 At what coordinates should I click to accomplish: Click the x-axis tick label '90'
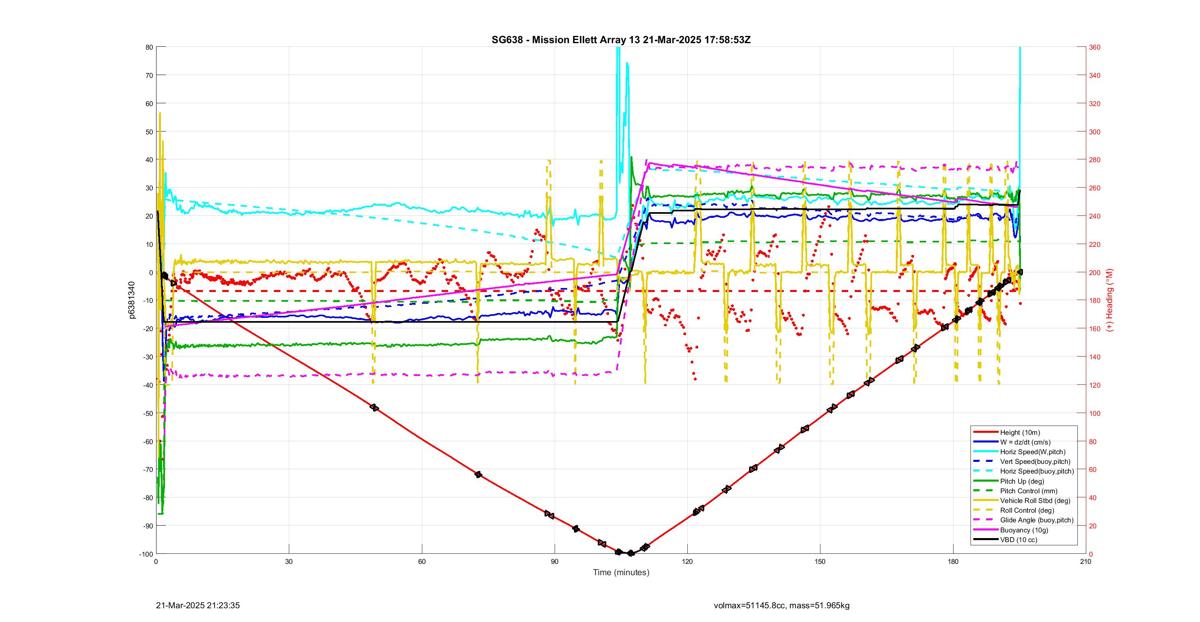click(554, 562)
